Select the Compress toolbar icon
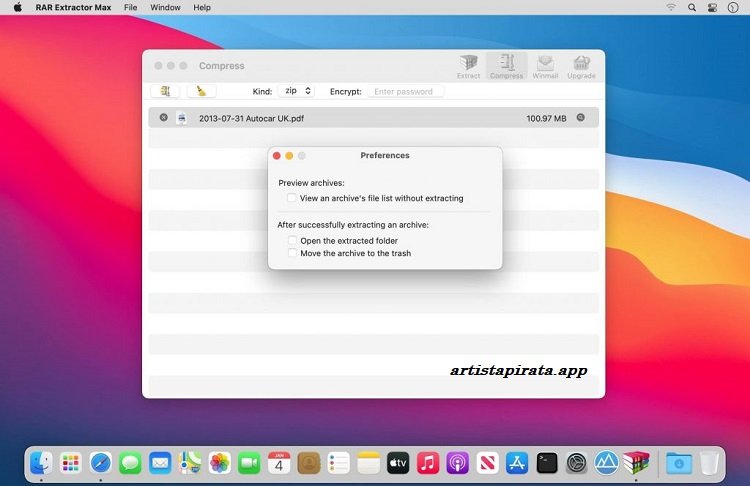The image size is (750, 486). pyautogui.click(x=507, y=66)
